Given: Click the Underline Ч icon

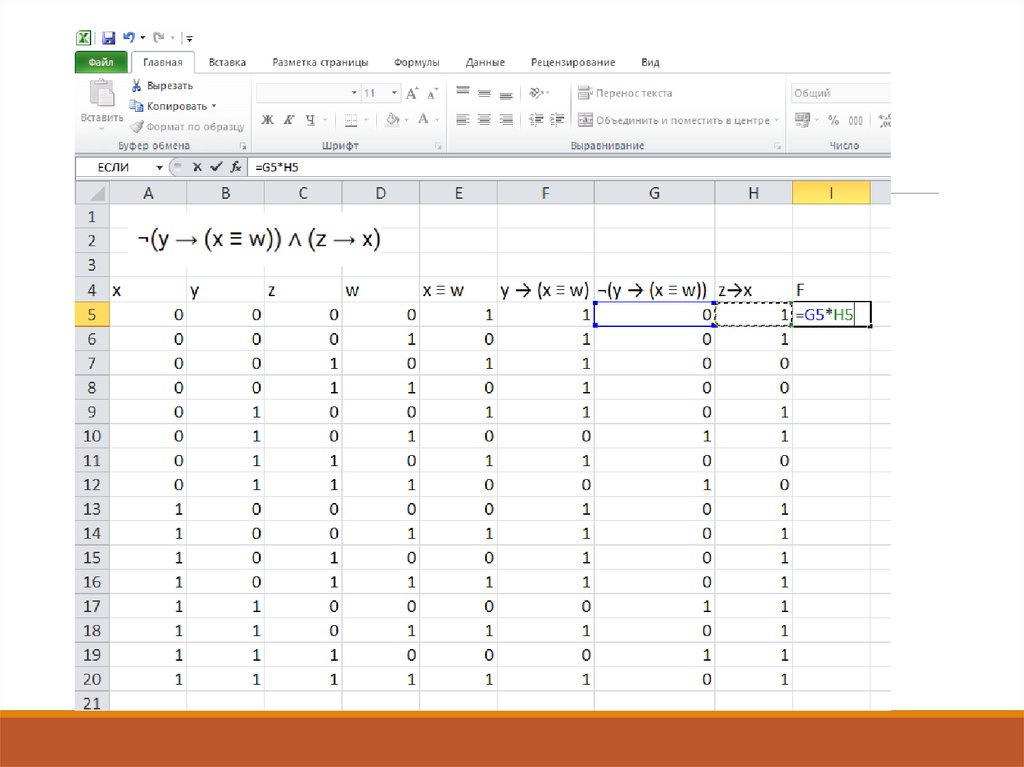Looking at the screenshot, I should pos(310,120).
